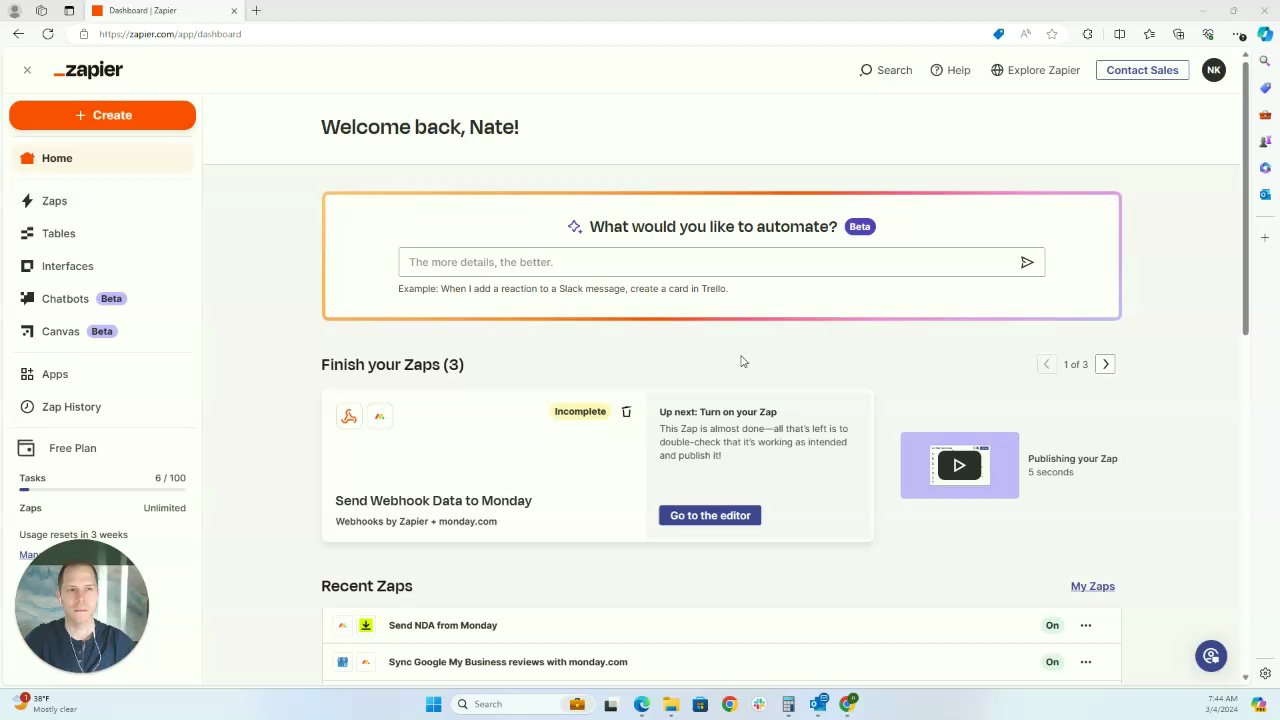
Task: Open options for Send NDA from Monday
Action: point(1086,625)
